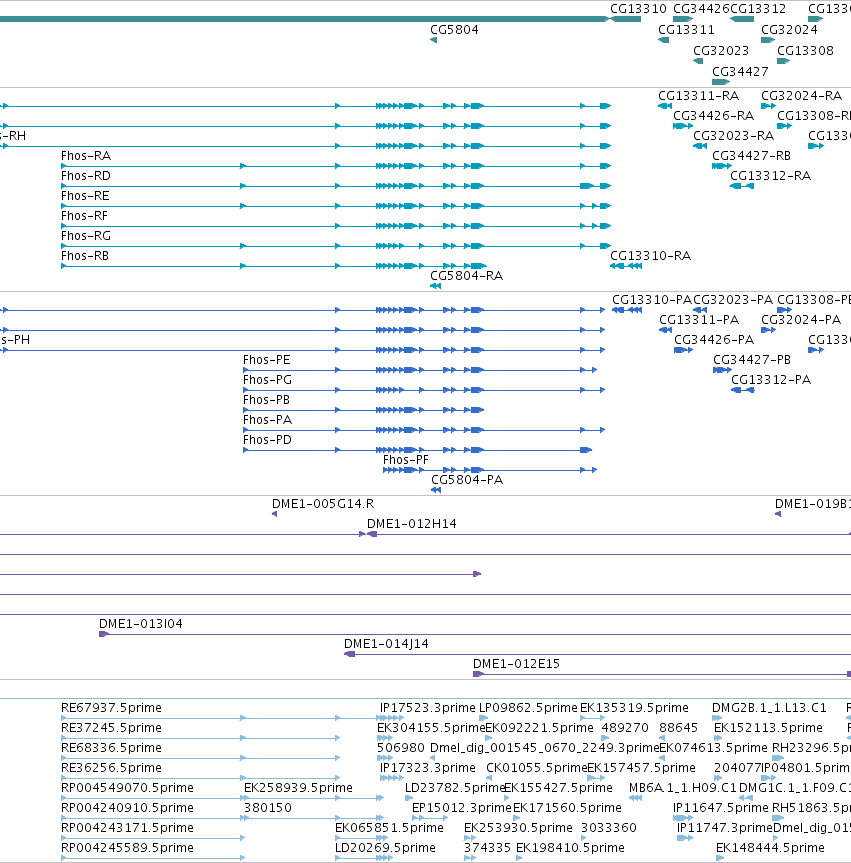The width and height of the screenshot is (851, 863).
Task: Select the Fhos-PE protein feature
Action: point(420,370)
